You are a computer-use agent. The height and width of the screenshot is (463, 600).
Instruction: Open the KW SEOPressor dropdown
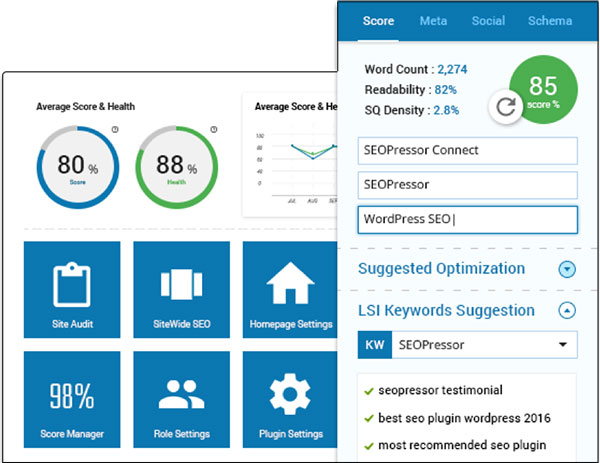(467, 345)
